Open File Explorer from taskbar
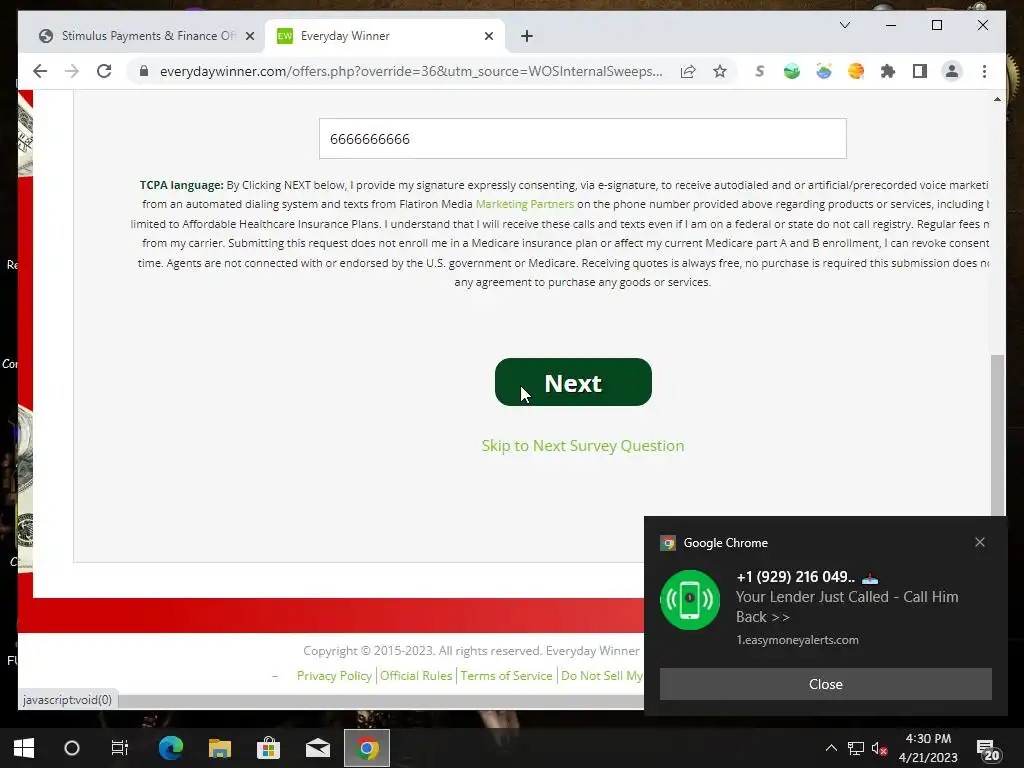Screen dimensions: 1024x768 point(220,748)
